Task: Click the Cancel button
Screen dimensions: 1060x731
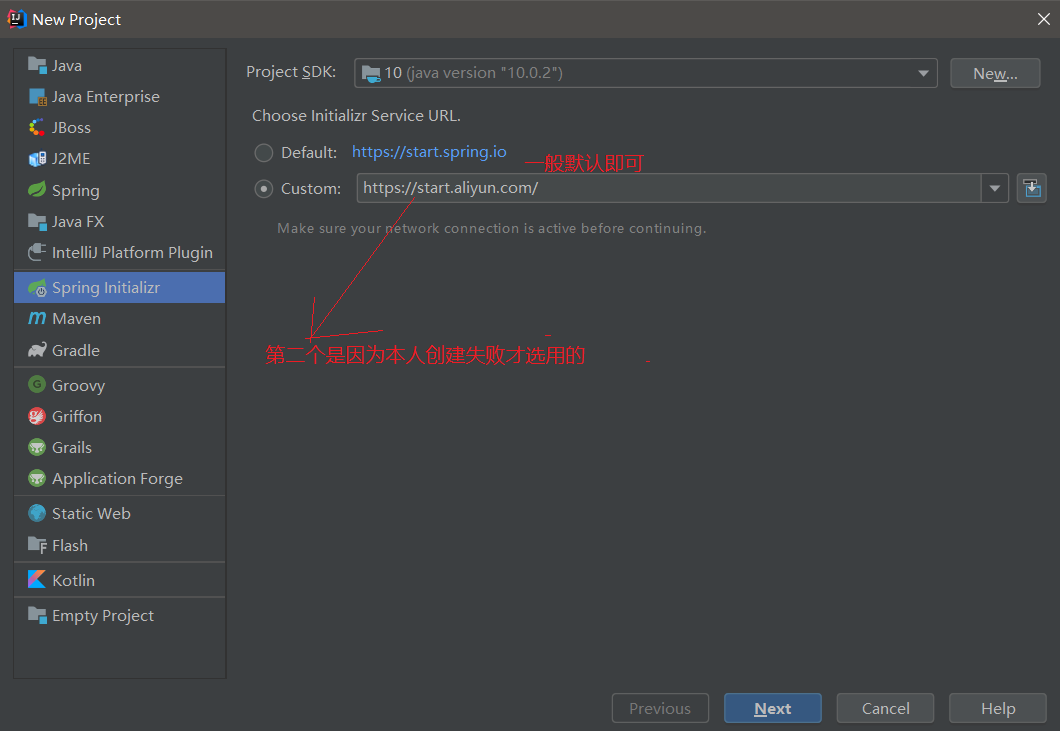Action: [x=886, y=708]
